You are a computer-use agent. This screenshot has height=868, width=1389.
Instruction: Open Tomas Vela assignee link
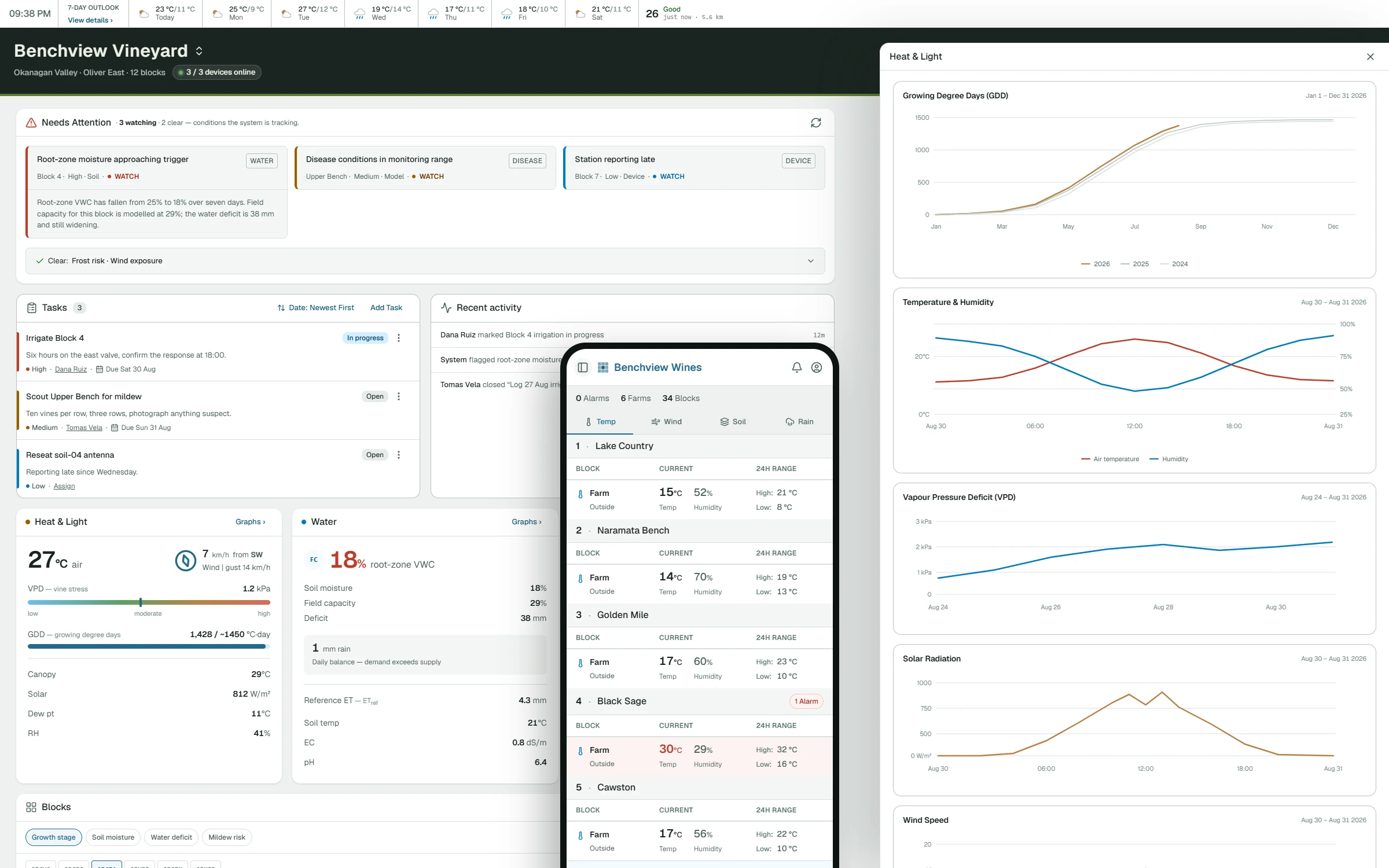(x=84, y=428)
